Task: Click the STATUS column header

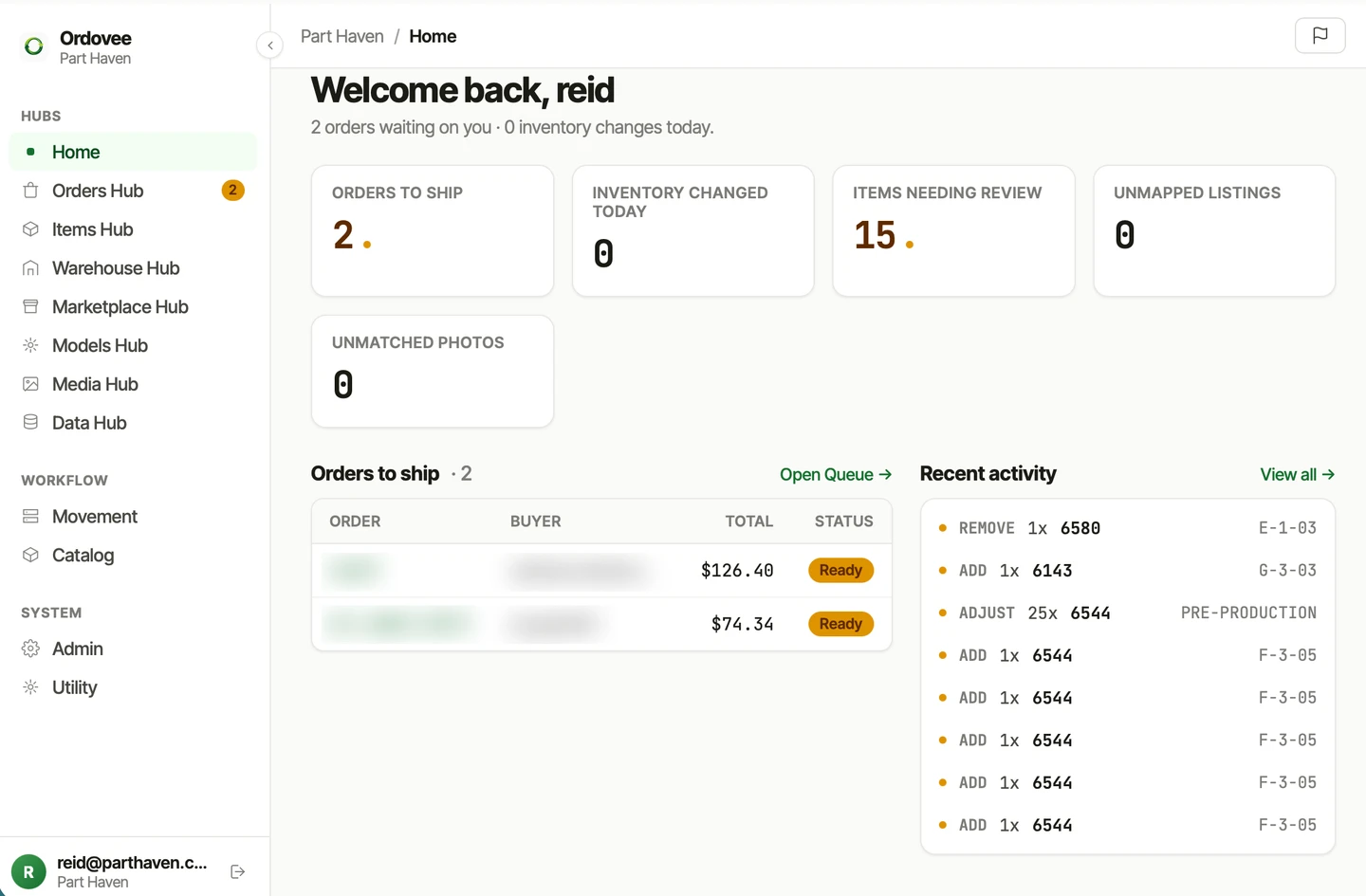Action: [x=844, y=521]
